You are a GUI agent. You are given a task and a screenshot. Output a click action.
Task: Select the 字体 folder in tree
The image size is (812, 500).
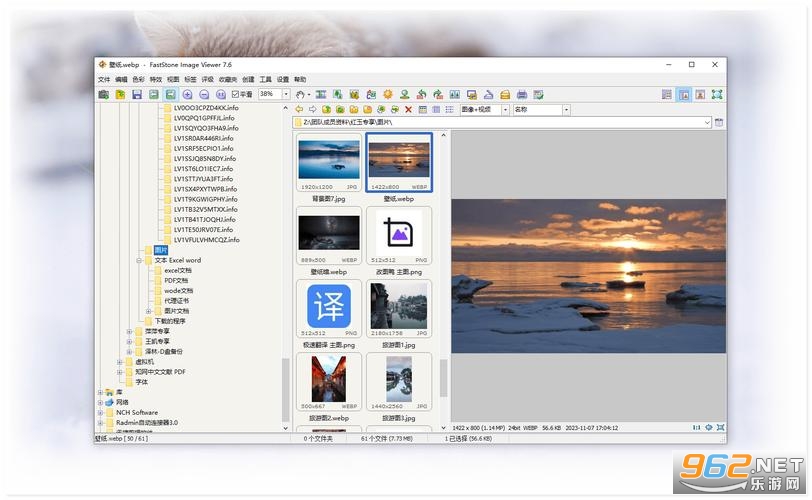142,382
